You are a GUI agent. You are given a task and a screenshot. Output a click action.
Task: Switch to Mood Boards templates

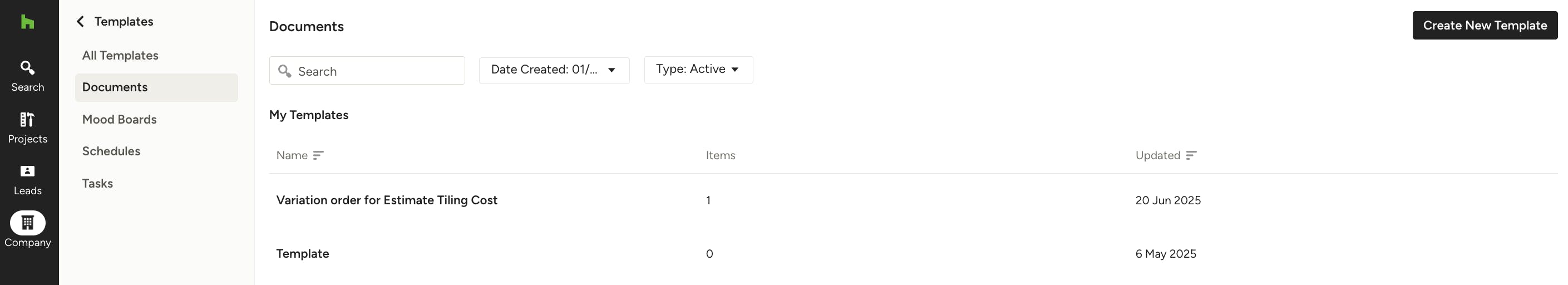coord(119,119)
